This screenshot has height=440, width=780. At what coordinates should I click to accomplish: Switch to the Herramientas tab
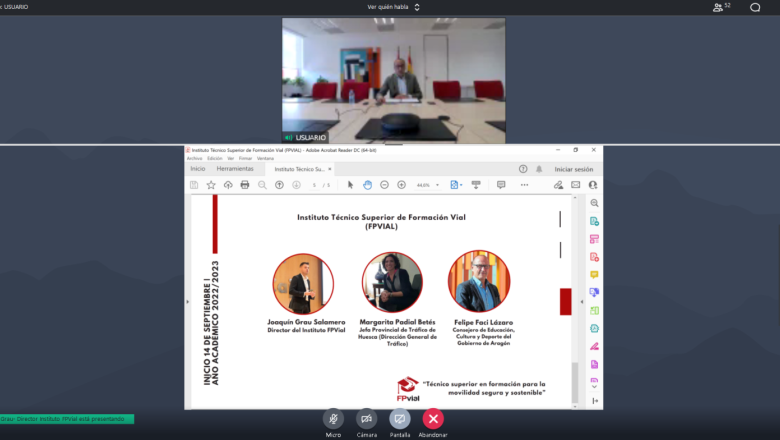235,169
